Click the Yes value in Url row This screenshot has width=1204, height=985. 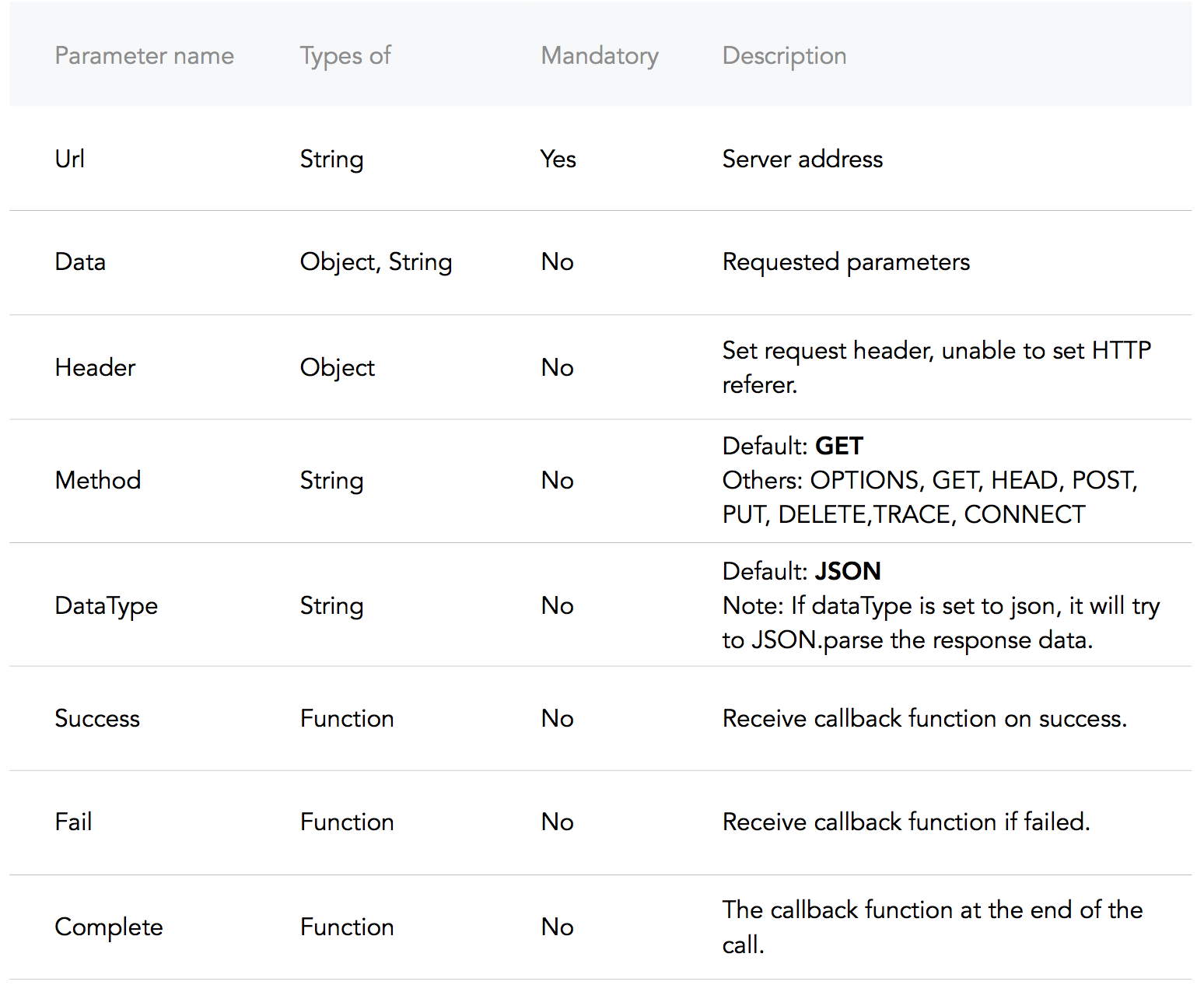tap(558, 159)
